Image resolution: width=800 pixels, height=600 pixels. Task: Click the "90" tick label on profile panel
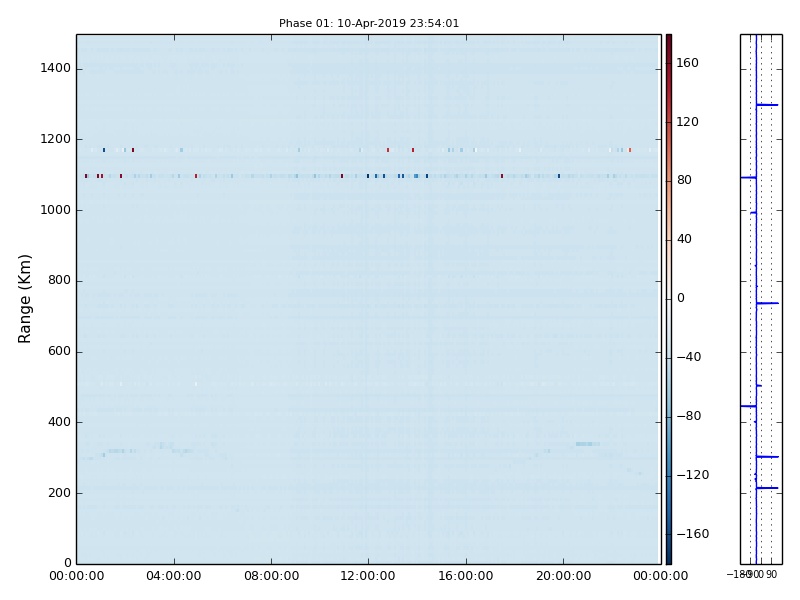[771, 575]
